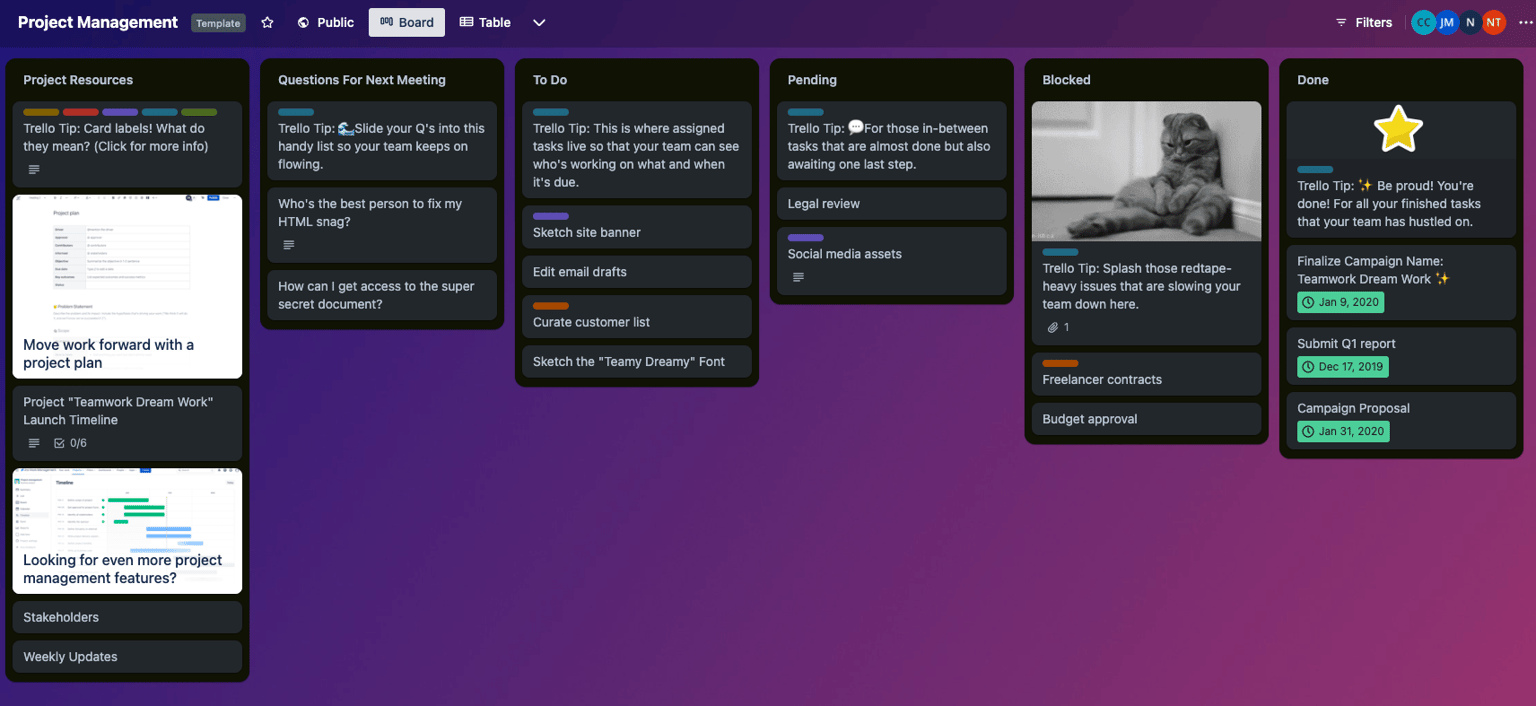Click the NT member avatar
The width and height of the screenshot is (1536, 706).
pyautogui.click(x=1493, y=22)
